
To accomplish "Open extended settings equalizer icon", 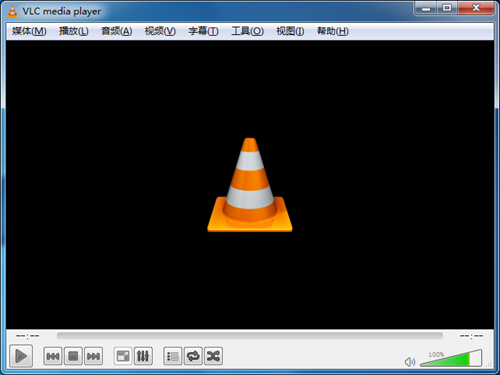I will [x=143, y=356].
